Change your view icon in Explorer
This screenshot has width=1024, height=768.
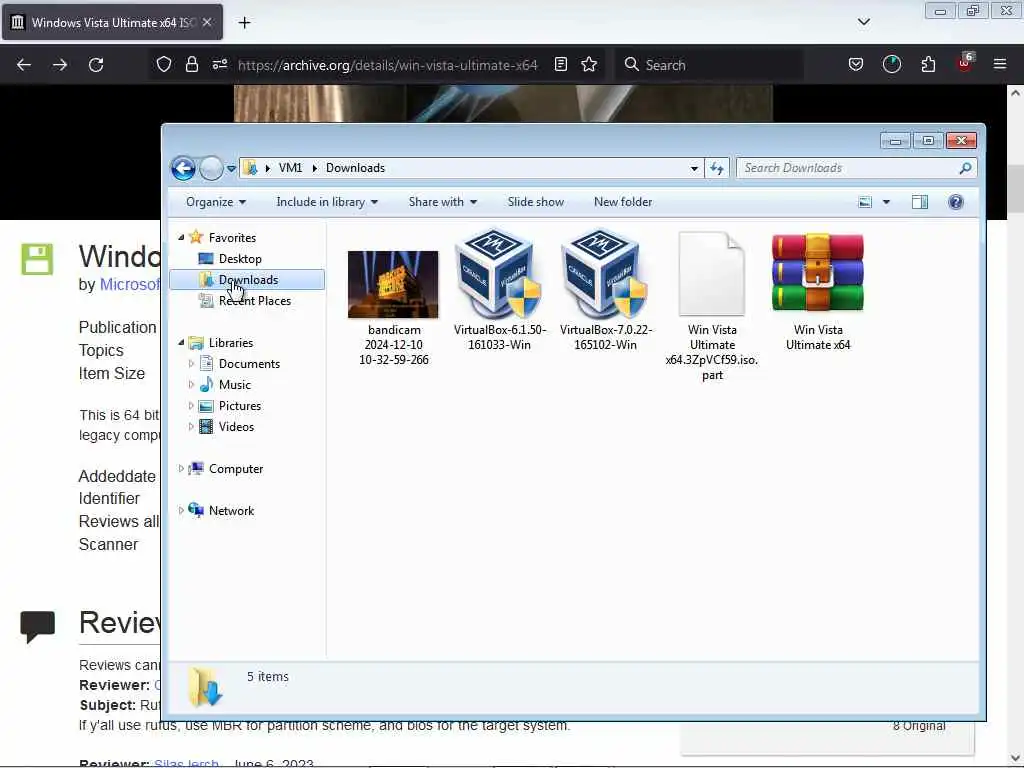(x=865, y=202)
